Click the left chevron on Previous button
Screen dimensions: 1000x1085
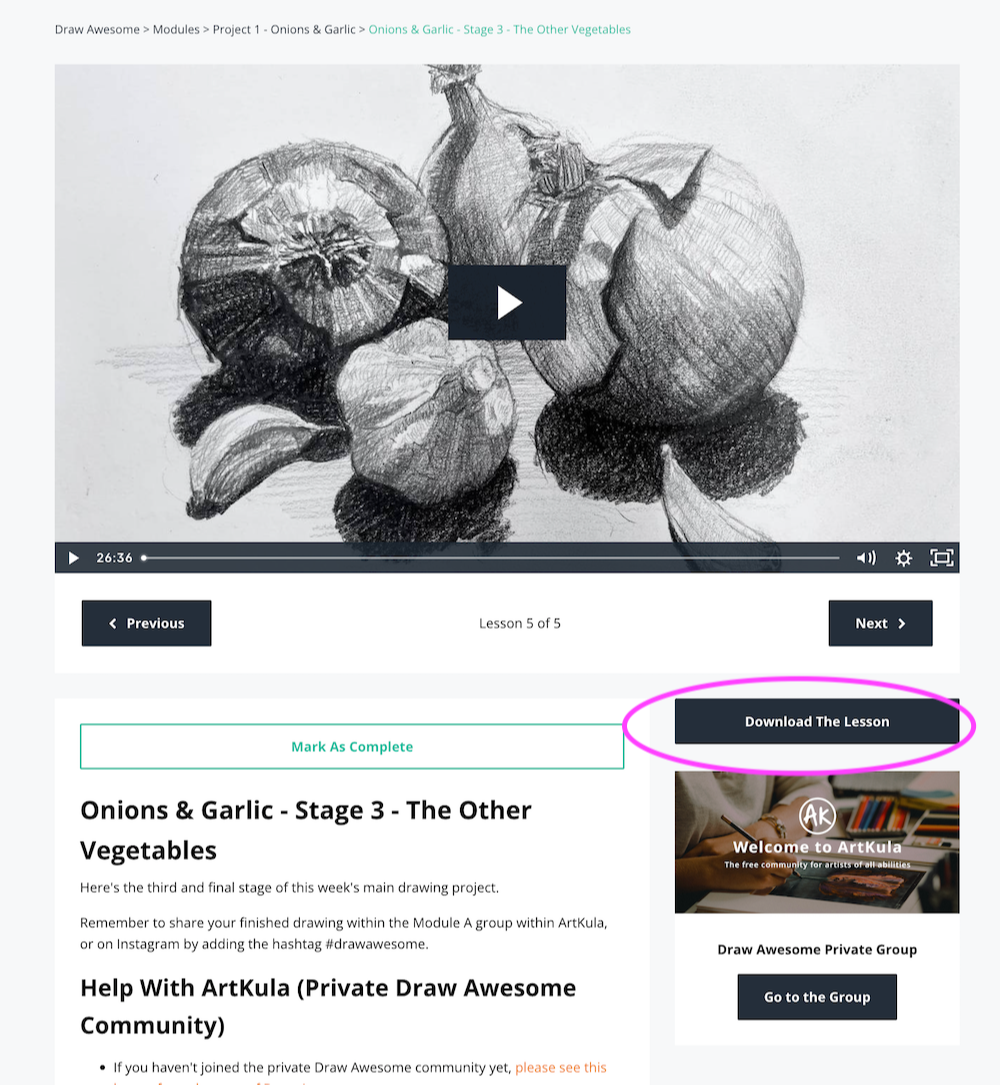click(113, 623)
